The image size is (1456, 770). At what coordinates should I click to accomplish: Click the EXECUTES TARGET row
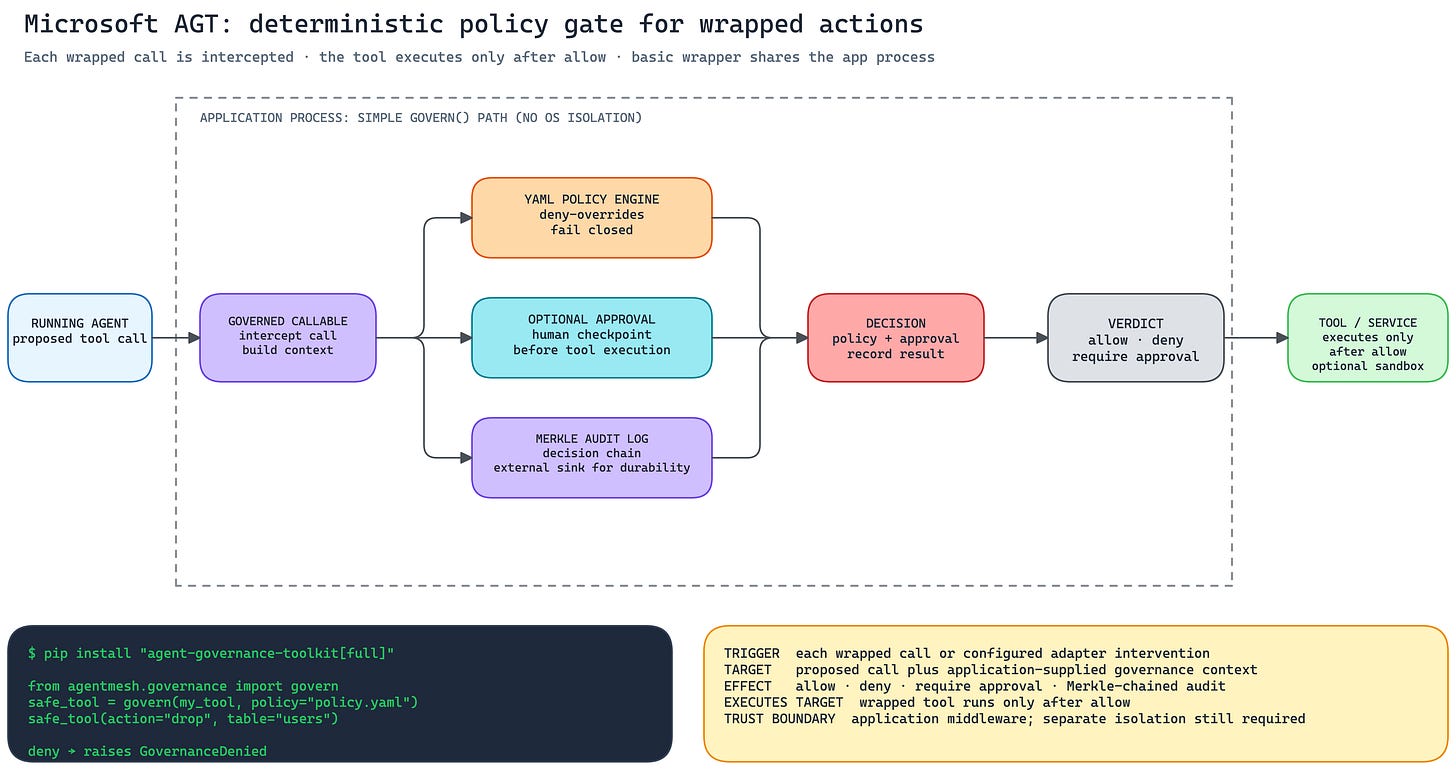(x=927, y=702)
